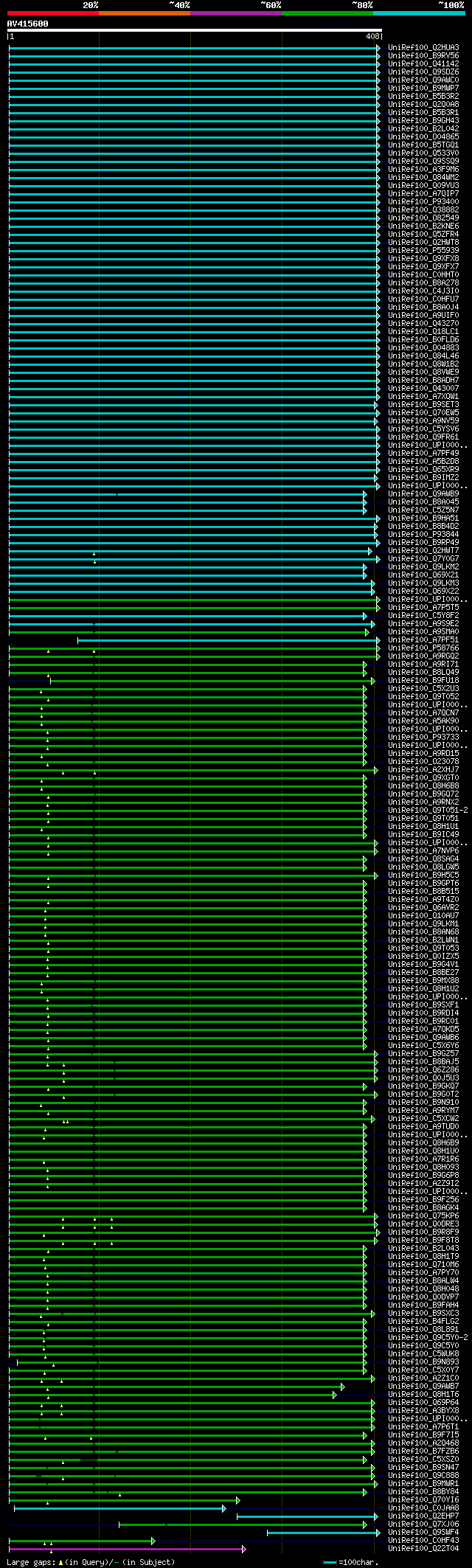472x1568 pixels.
Task: Click the UniRef100_P93400 label
Action: tap(423, 202)
